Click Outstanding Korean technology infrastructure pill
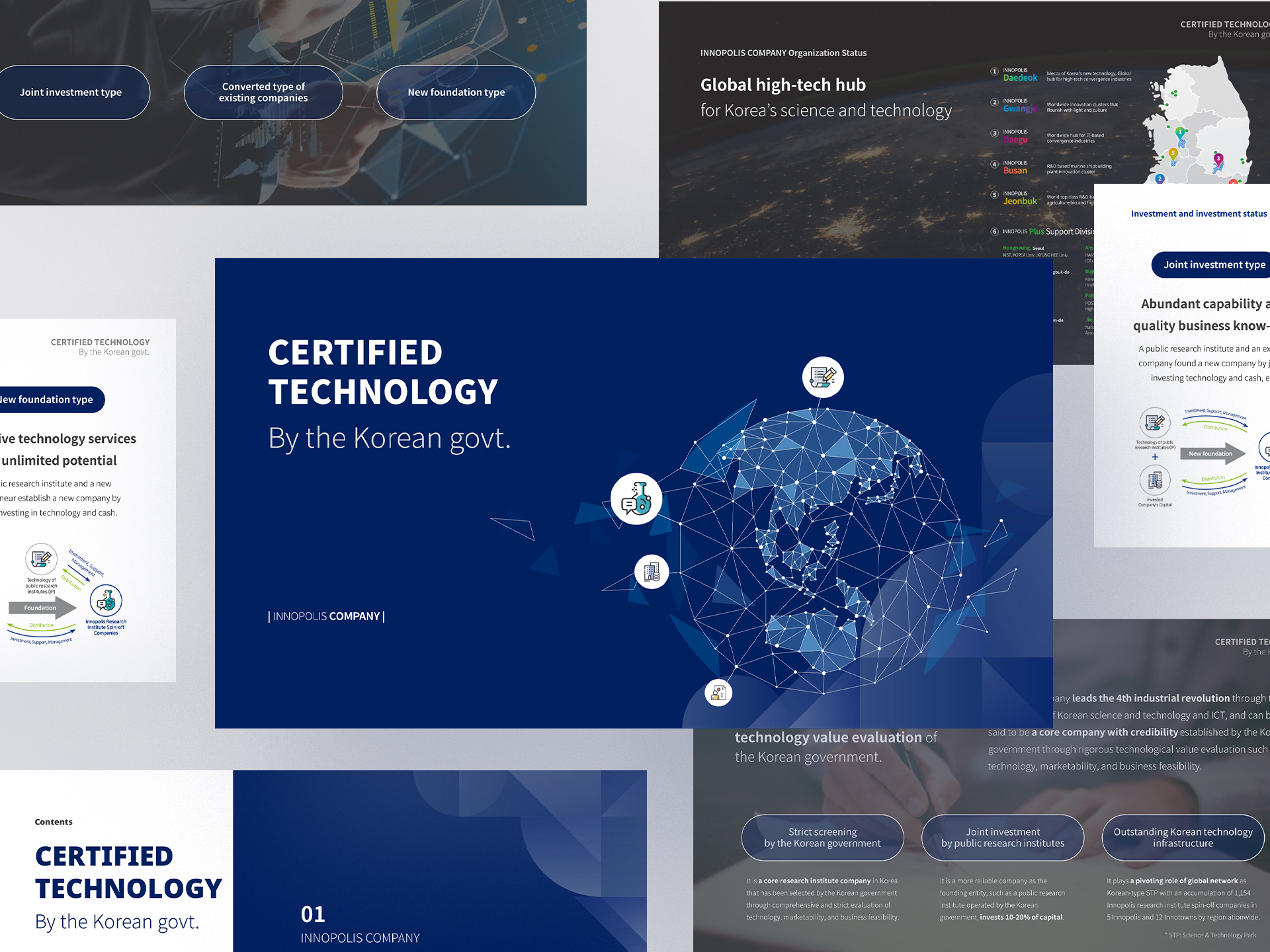 click(x=1183, y=838)
